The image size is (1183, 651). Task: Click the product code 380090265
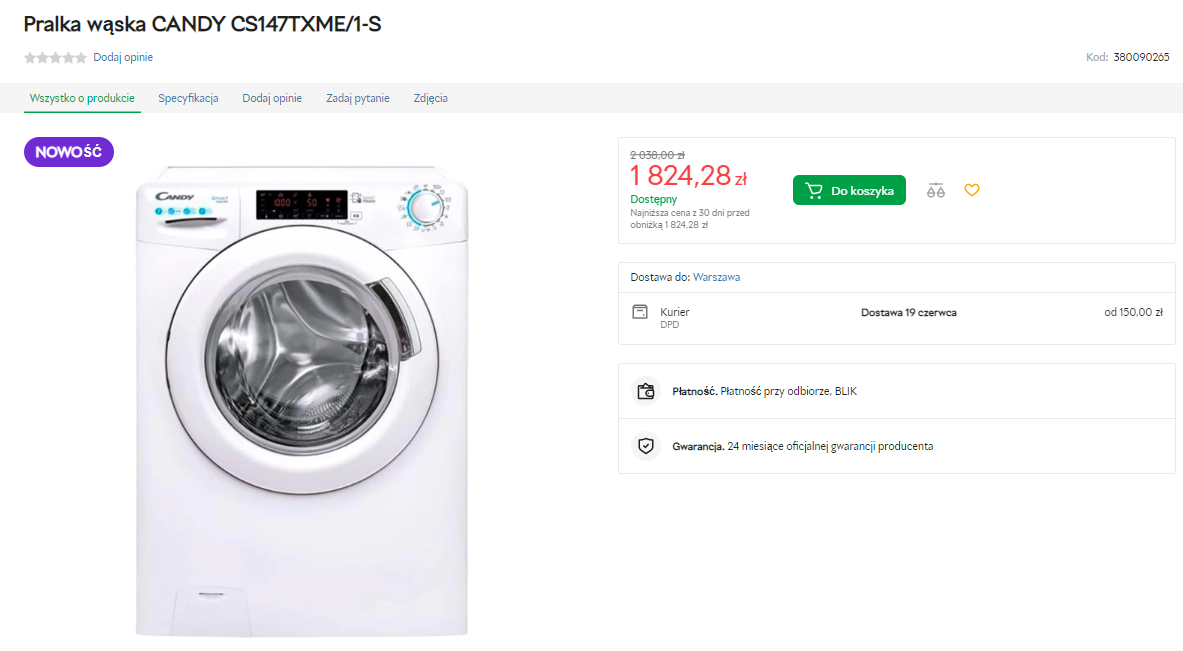click(x=1141, y=57)
